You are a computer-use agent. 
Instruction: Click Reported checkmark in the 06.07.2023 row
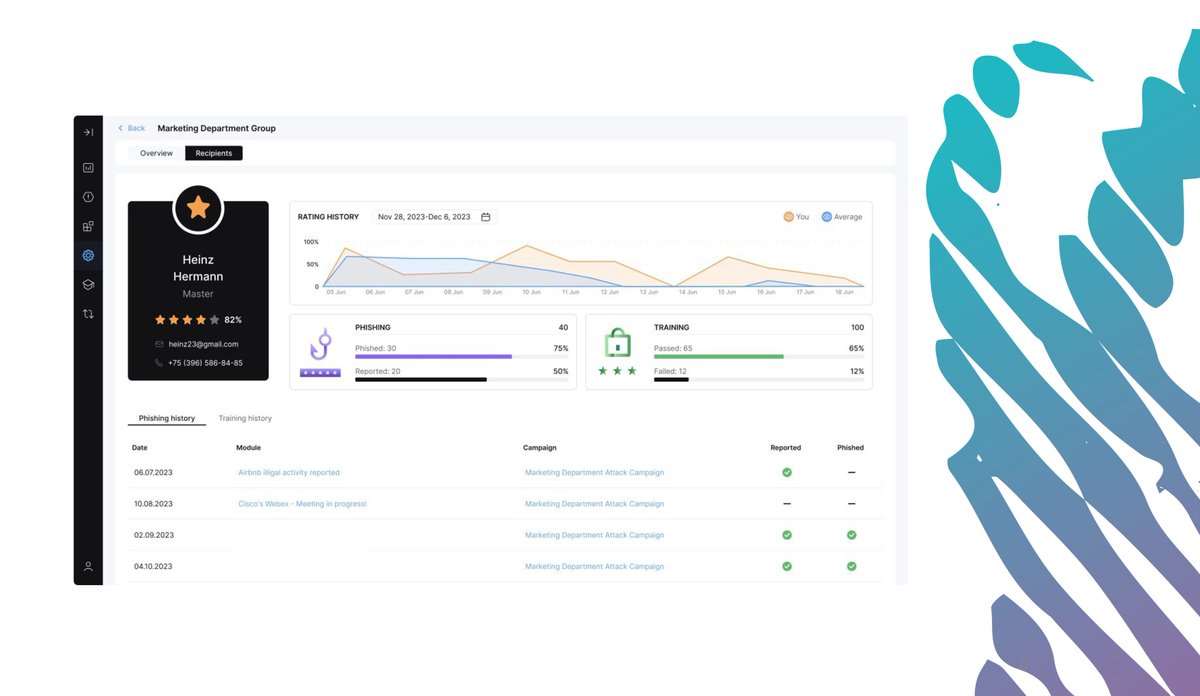(787, 472)
